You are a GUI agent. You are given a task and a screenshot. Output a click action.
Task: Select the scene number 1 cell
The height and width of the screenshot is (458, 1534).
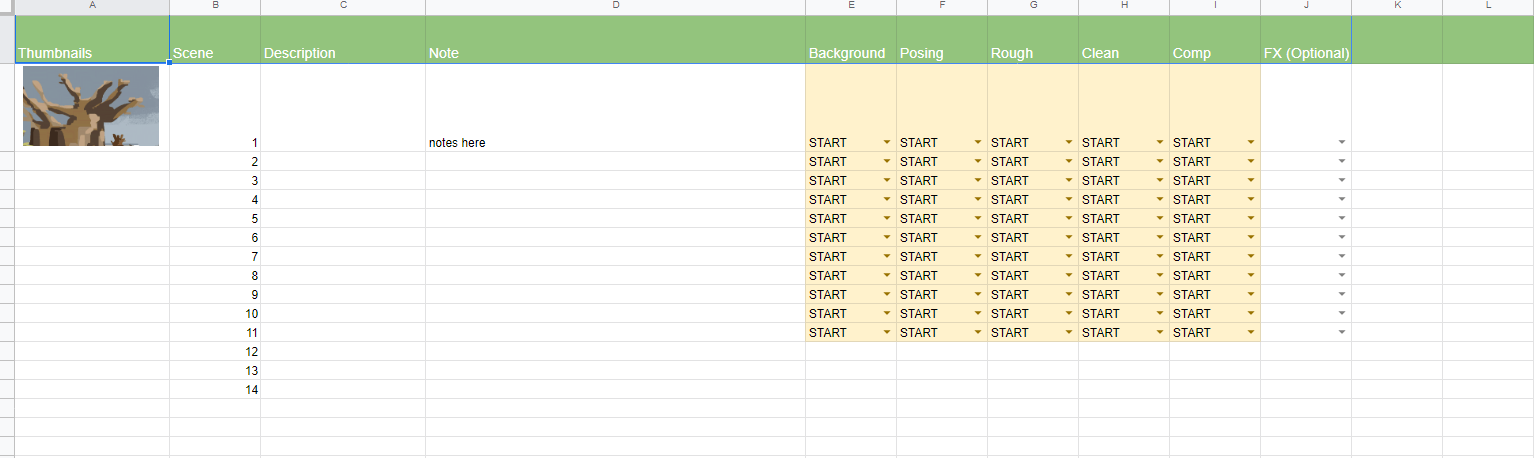pyautogui.click(x=215, y=108)
